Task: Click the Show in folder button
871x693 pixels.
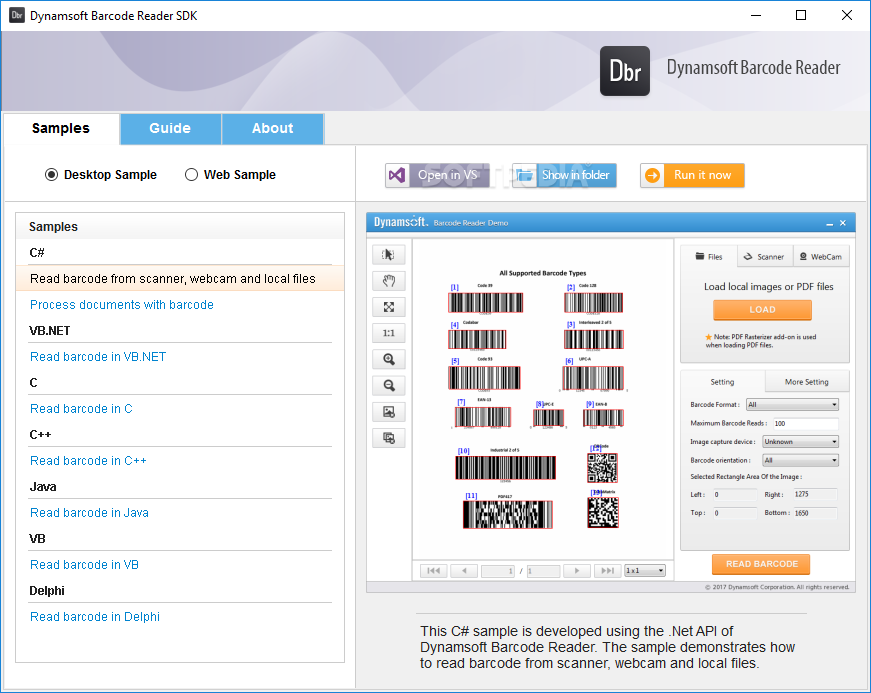Action: pyautogui.click(x=564, y=175)
